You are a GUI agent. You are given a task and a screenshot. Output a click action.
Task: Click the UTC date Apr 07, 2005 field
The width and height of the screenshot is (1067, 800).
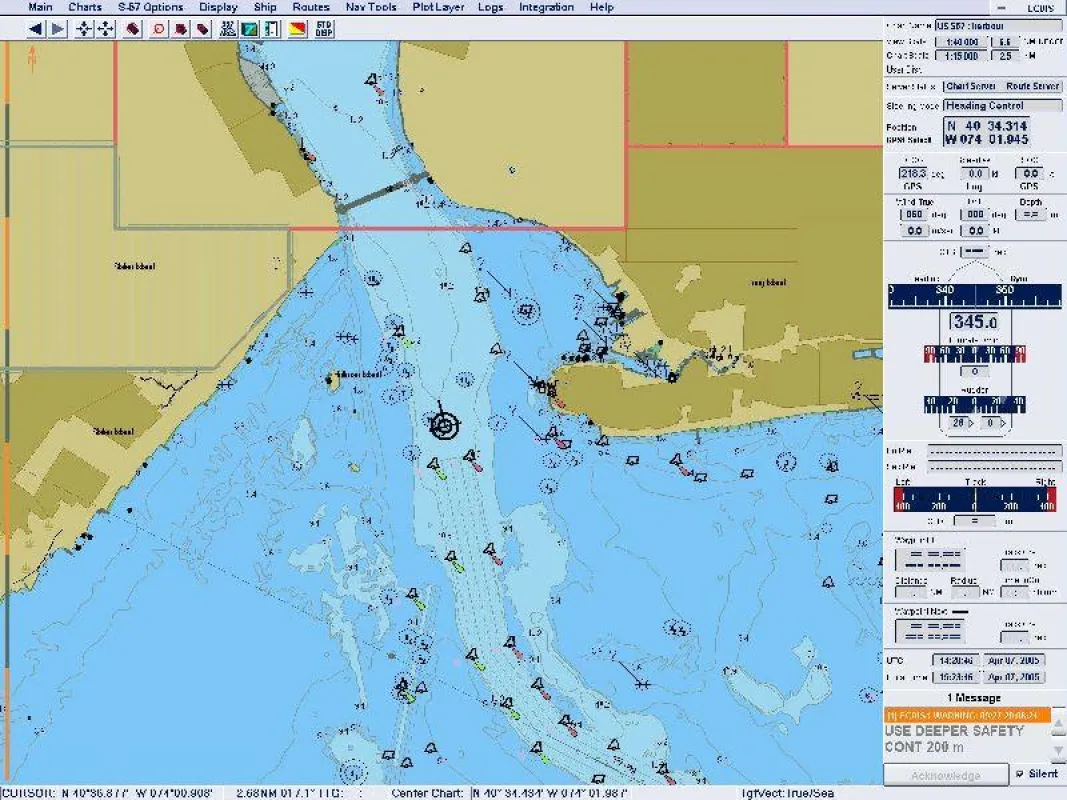[x=1014, y=660]
